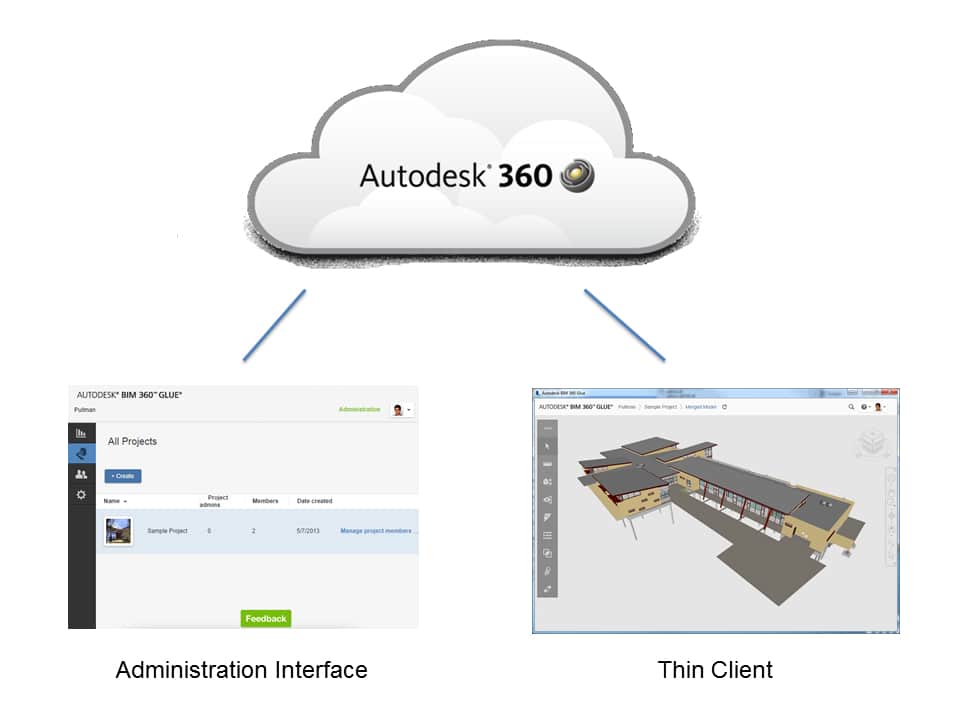Click the clash overlap tool in viewer toolbar
This screenshot has height=720, width=960.
point(547,553)
